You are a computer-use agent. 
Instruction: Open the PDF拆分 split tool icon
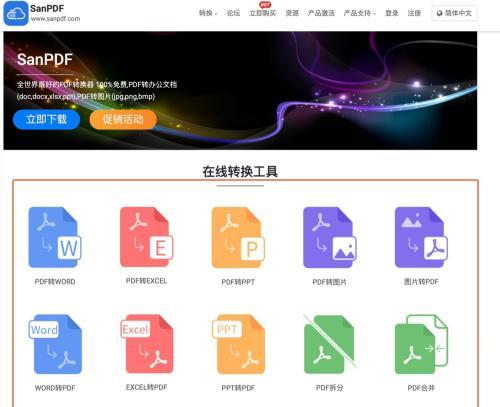[329, 344]
